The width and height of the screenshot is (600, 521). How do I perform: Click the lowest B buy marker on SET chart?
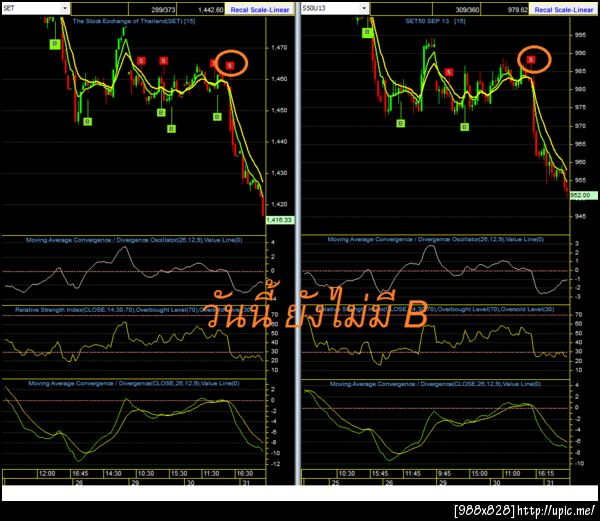click(x=171, y=129)
